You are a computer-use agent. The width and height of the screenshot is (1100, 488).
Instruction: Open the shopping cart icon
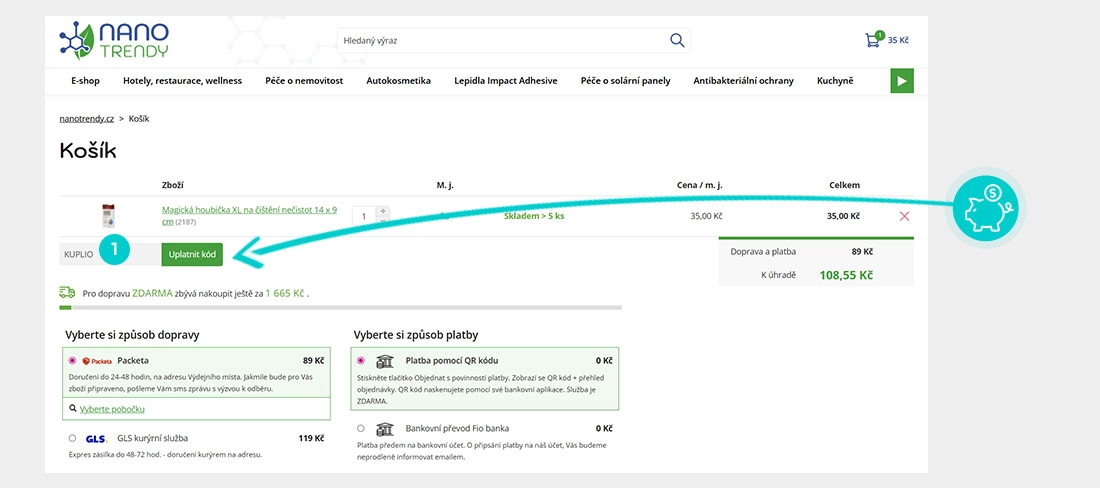coord(873,39)
